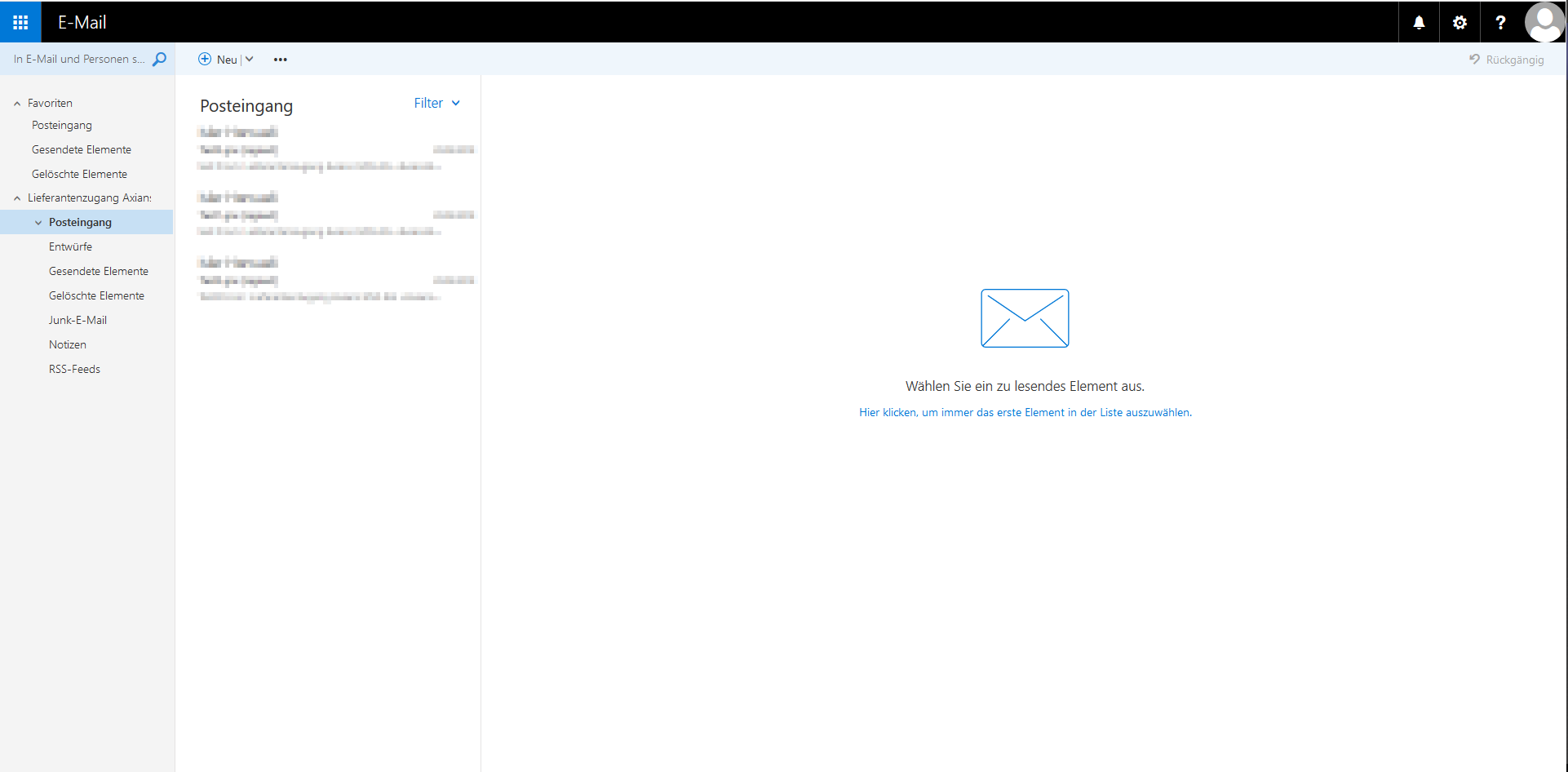Click the help question mark icon
Screen dimensions: 1568x772
1500,22
